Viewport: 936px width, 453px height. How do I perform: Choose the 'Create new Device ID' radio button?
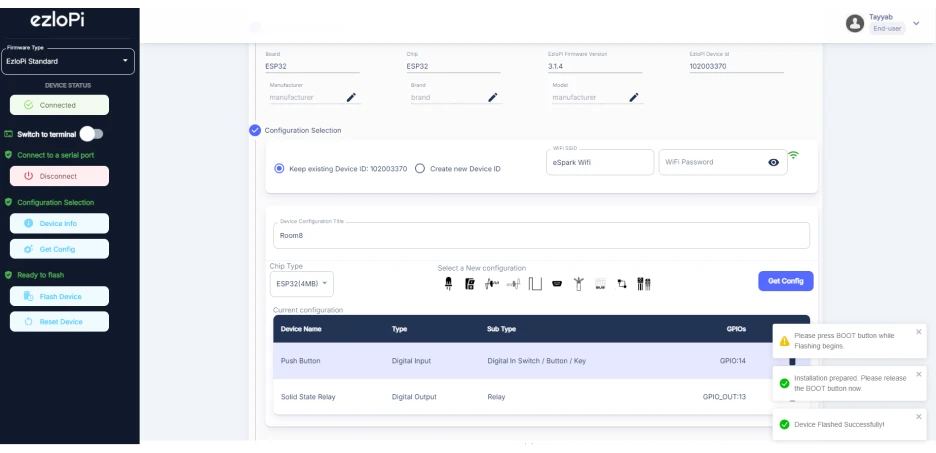(420, 169)
